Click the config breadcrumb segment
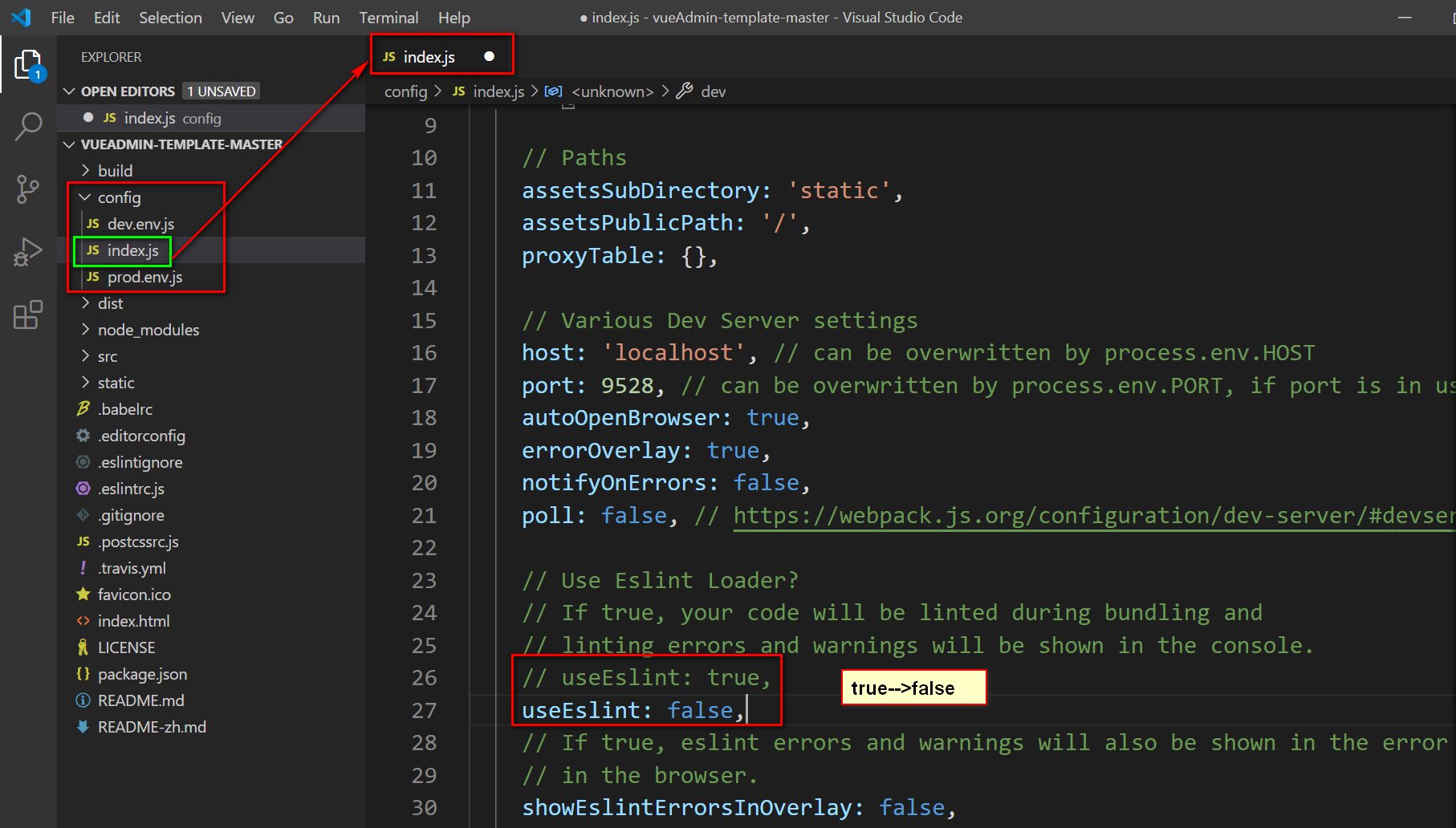 pos(405,91)
